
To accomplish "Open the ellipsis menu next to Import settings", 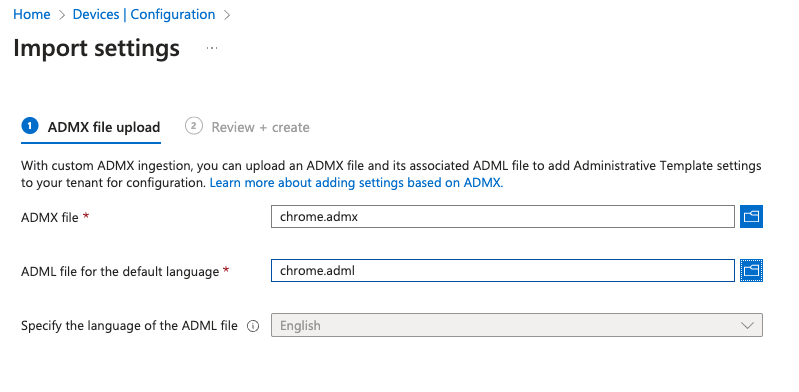I will pyautogui.click(x=212, y=48).
